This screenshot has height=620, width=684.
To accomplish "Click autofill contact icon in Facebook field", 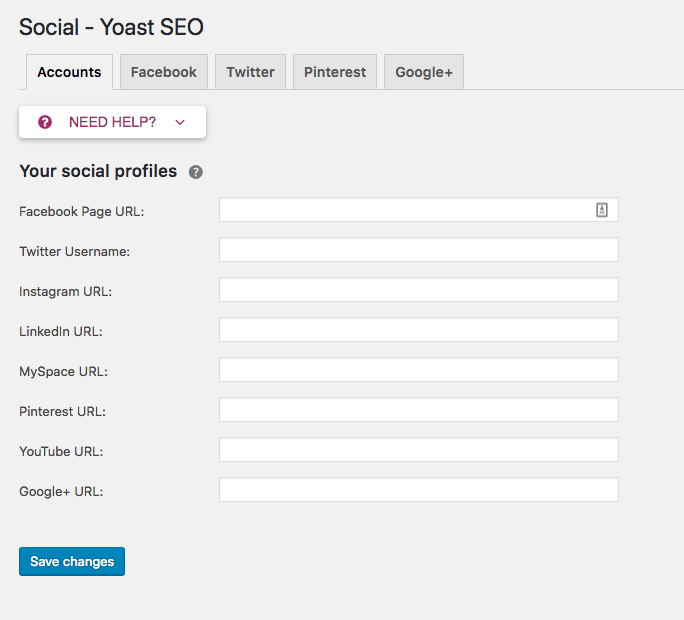I will (602, 210).
